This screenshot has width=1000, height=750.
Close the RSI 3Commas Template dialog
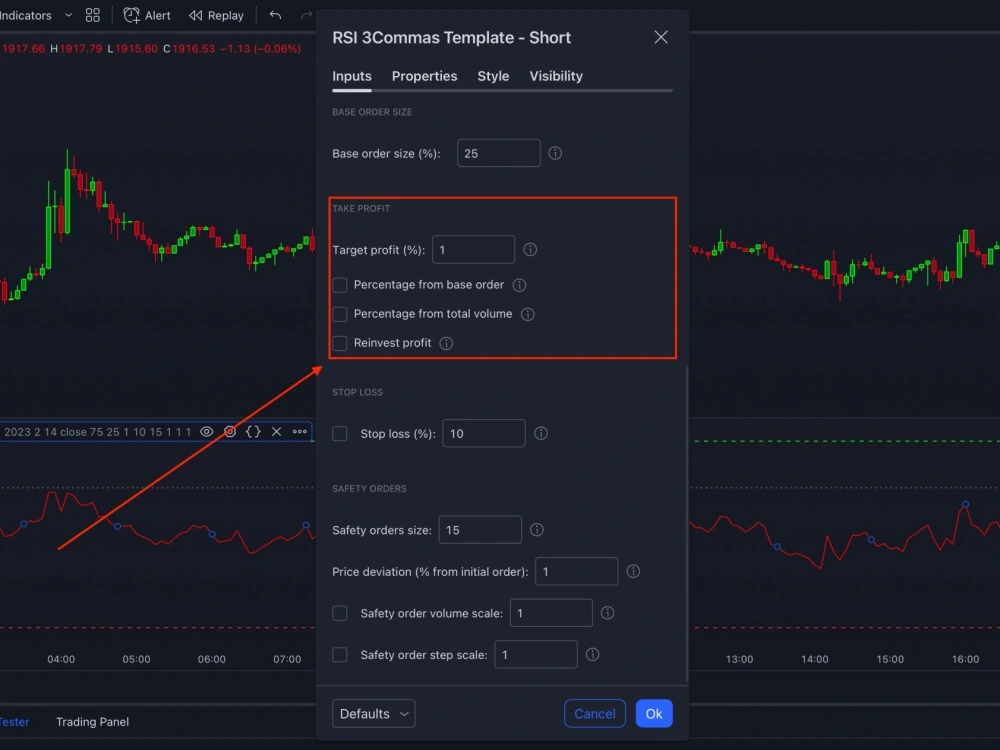(x=661, y=37)
